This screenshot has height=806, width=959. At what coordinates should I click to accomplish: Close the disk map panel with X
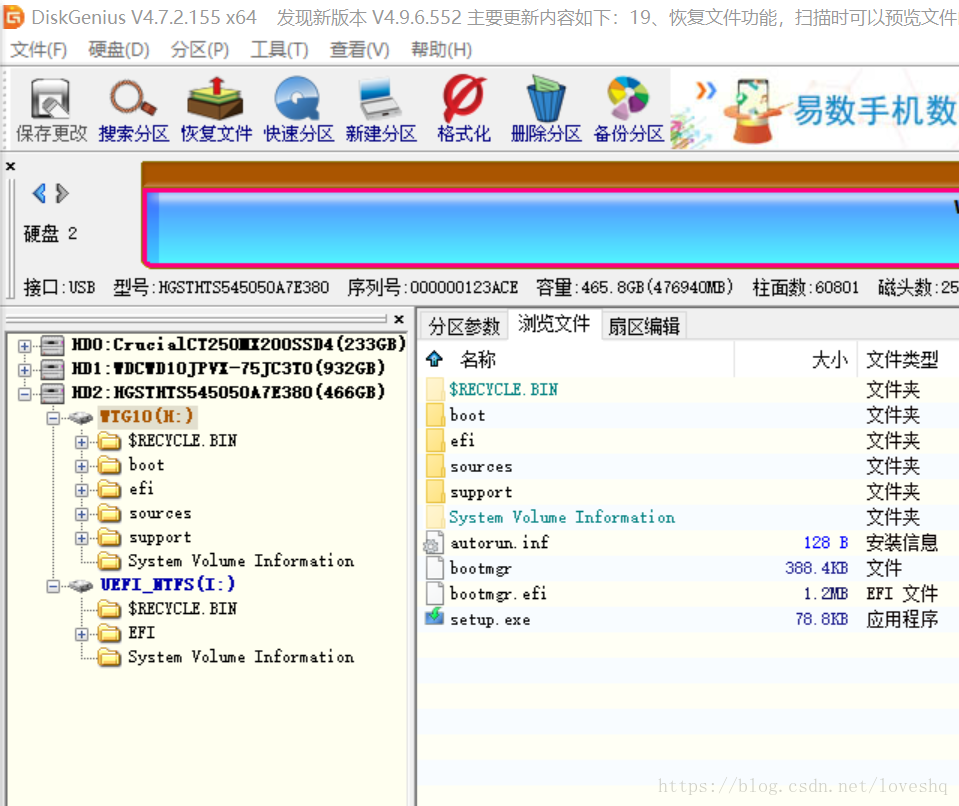[10, 166]
